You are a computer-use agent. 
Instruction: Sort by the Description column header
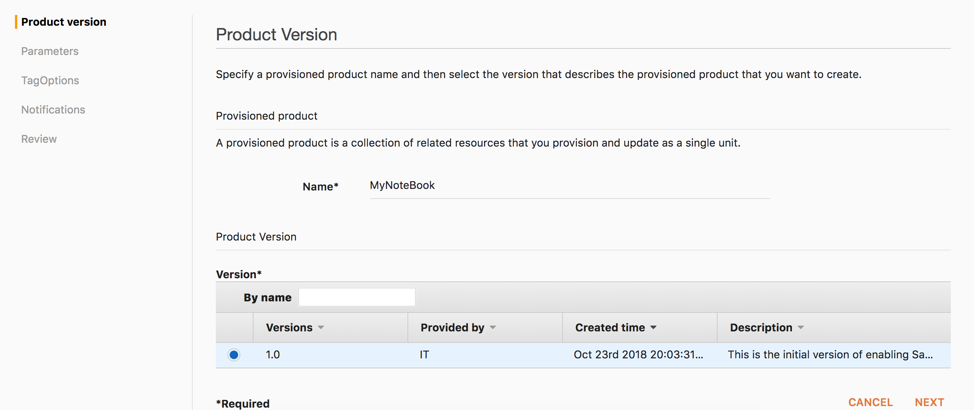click(761, 328)
